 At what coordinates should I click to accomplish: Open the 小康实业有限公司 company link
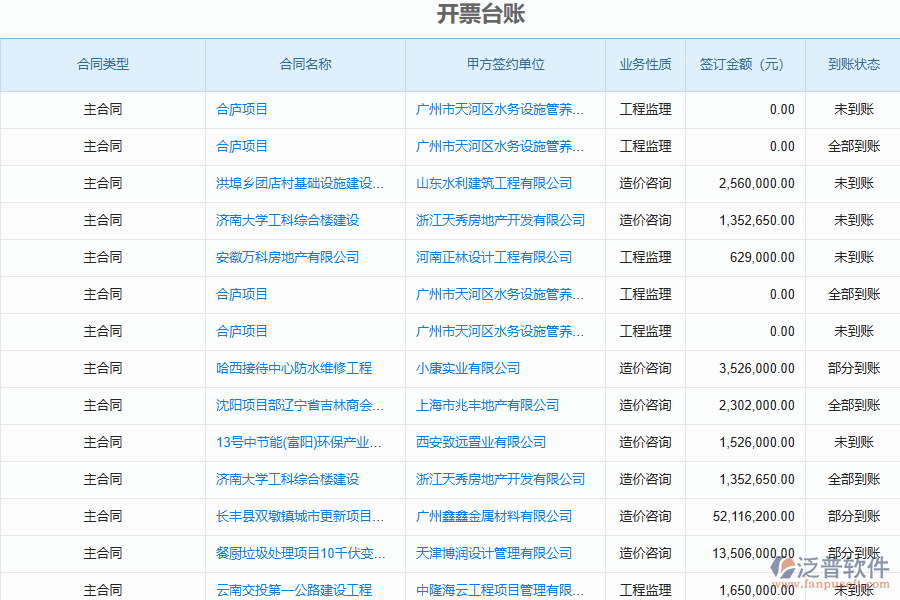click(468, 368)
